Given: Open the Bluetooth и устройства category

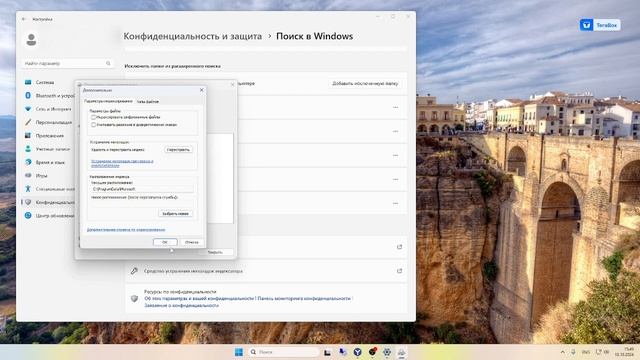Looking at the screenshot, I should pos(48,96).
